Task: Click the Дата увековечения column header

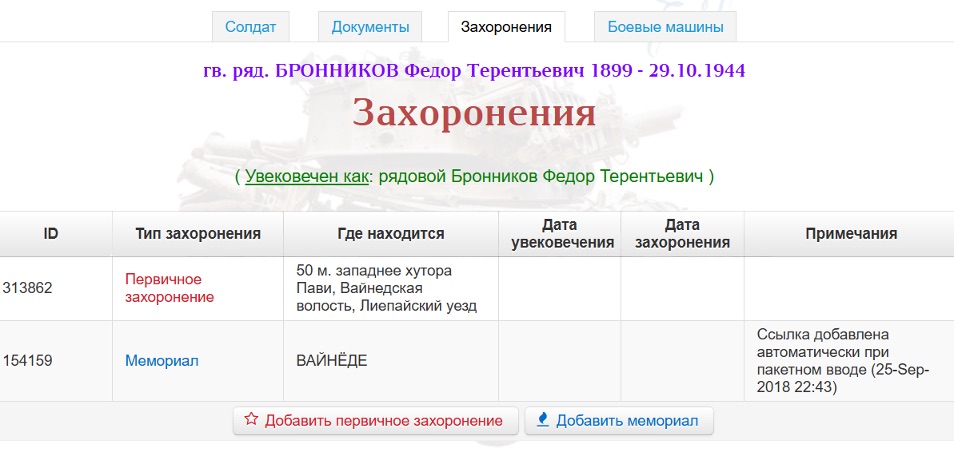Action: click(x=559, y=234)
